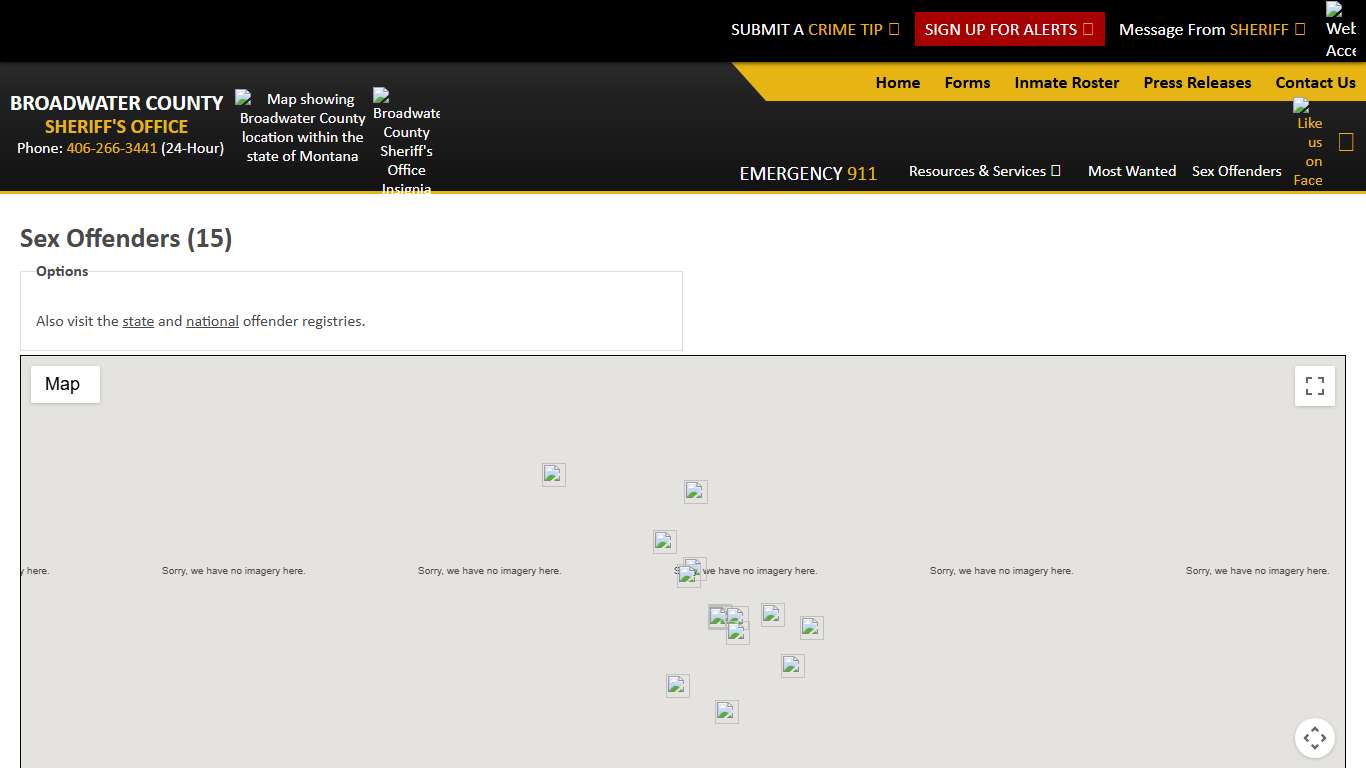Open the Message From Sheriff dropdown
This screenshot has width=1366, height=768.
1211,30
